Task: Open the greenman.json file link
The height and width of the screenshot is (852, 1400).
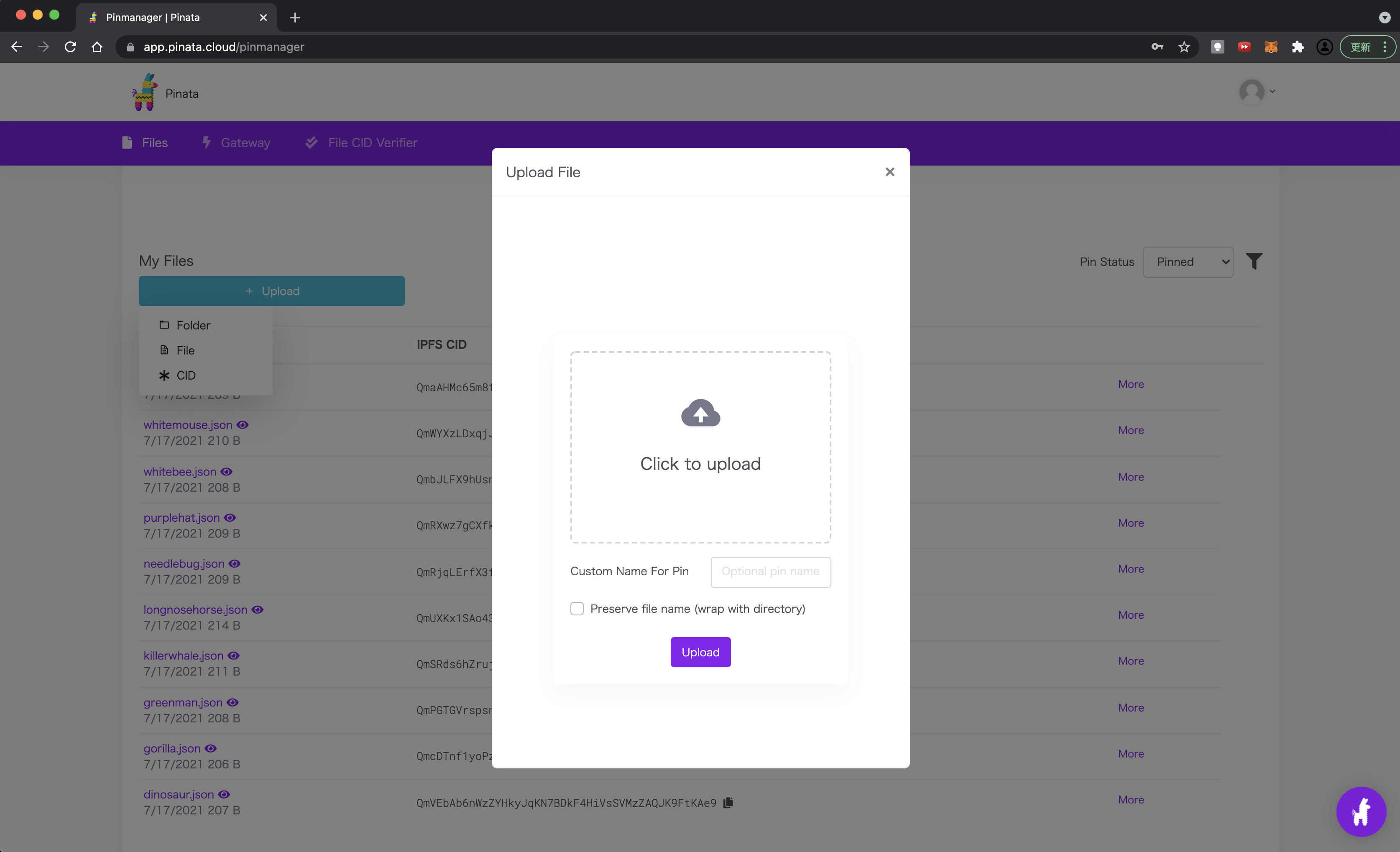Action: tap(183, 703)
